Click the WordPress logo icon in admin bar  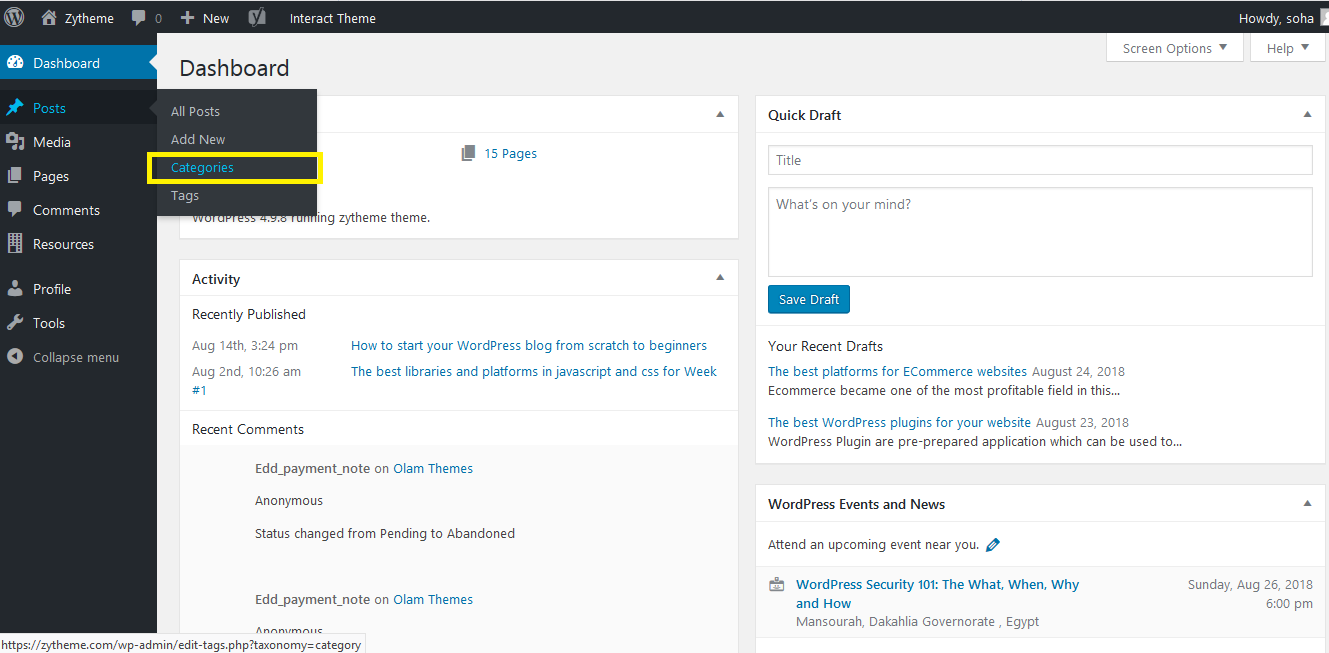[x=14, y=17]
